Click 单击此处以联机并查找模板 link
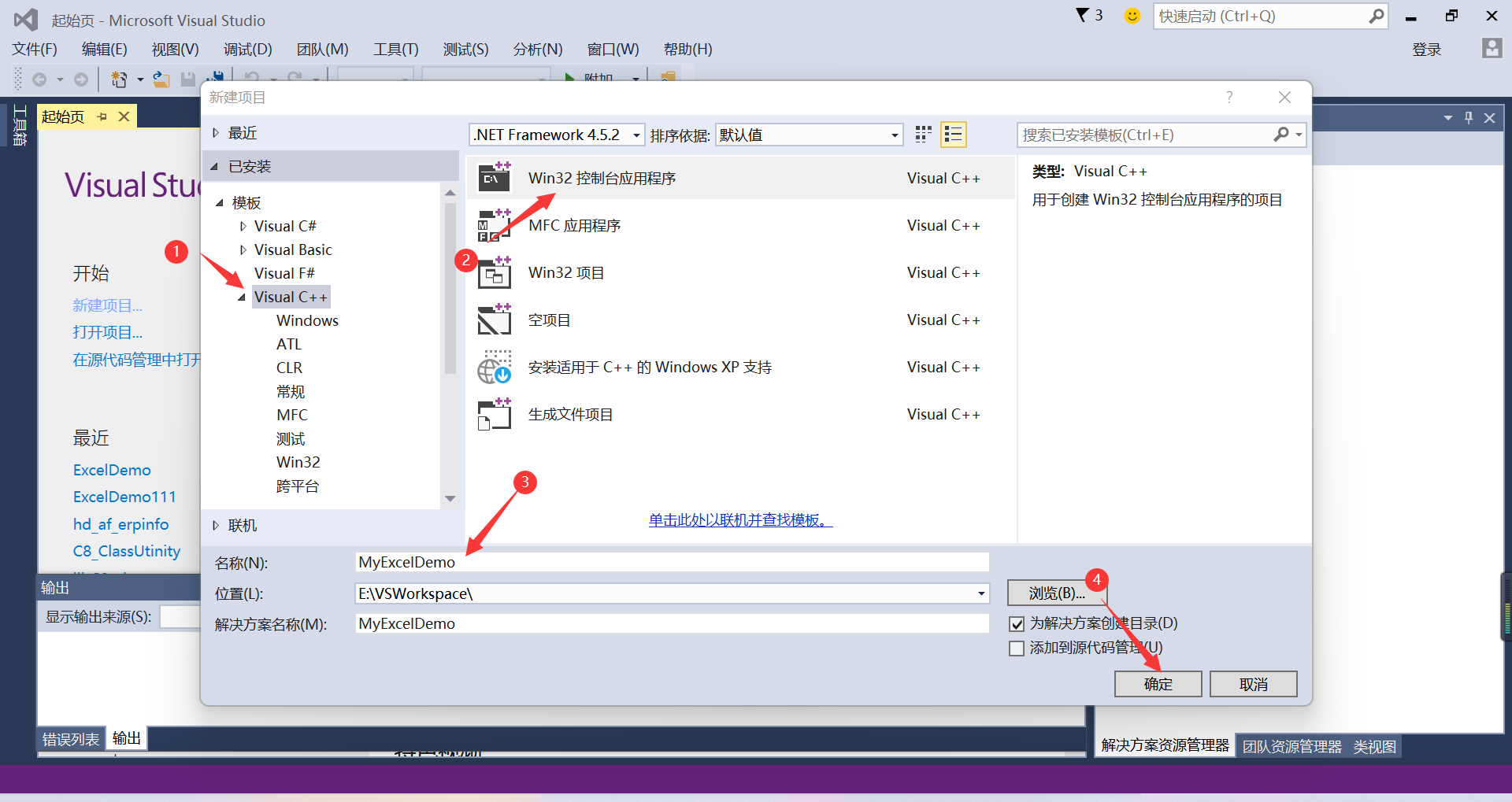1512x802 pixels. click(x=740, y=519)
